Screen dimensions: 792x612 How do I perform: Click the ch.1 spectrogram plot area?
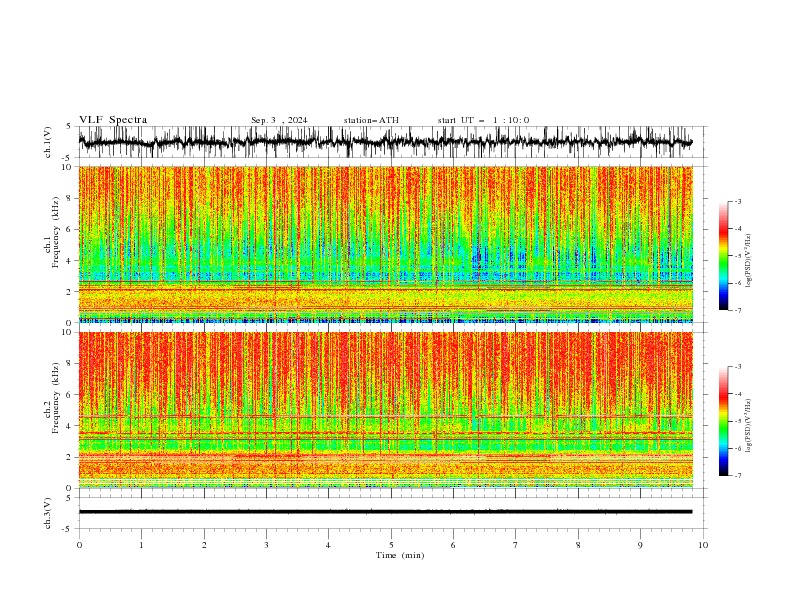point(385,244)
